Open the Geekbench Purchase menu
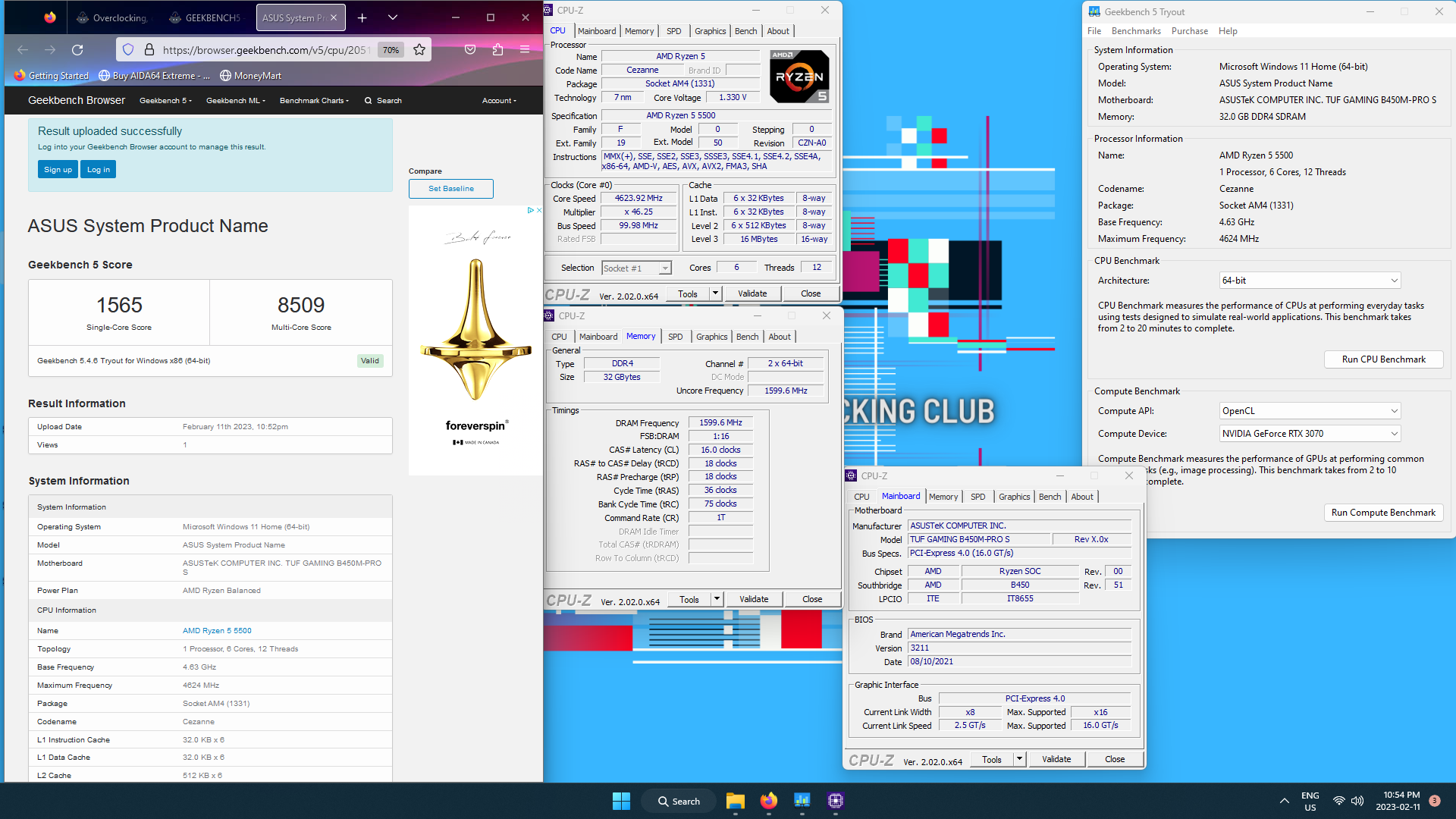 (x=1190, y=31)
